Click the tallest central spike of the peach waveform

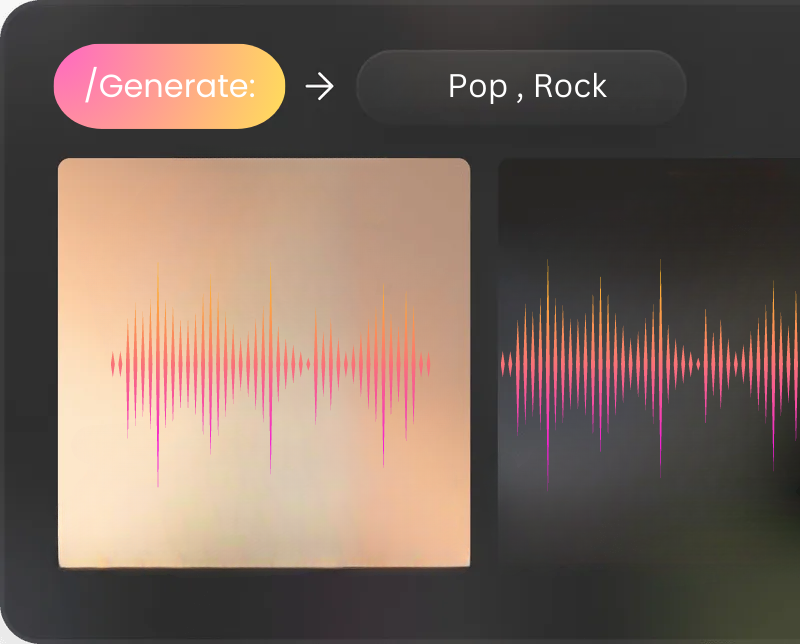point(270,368)
